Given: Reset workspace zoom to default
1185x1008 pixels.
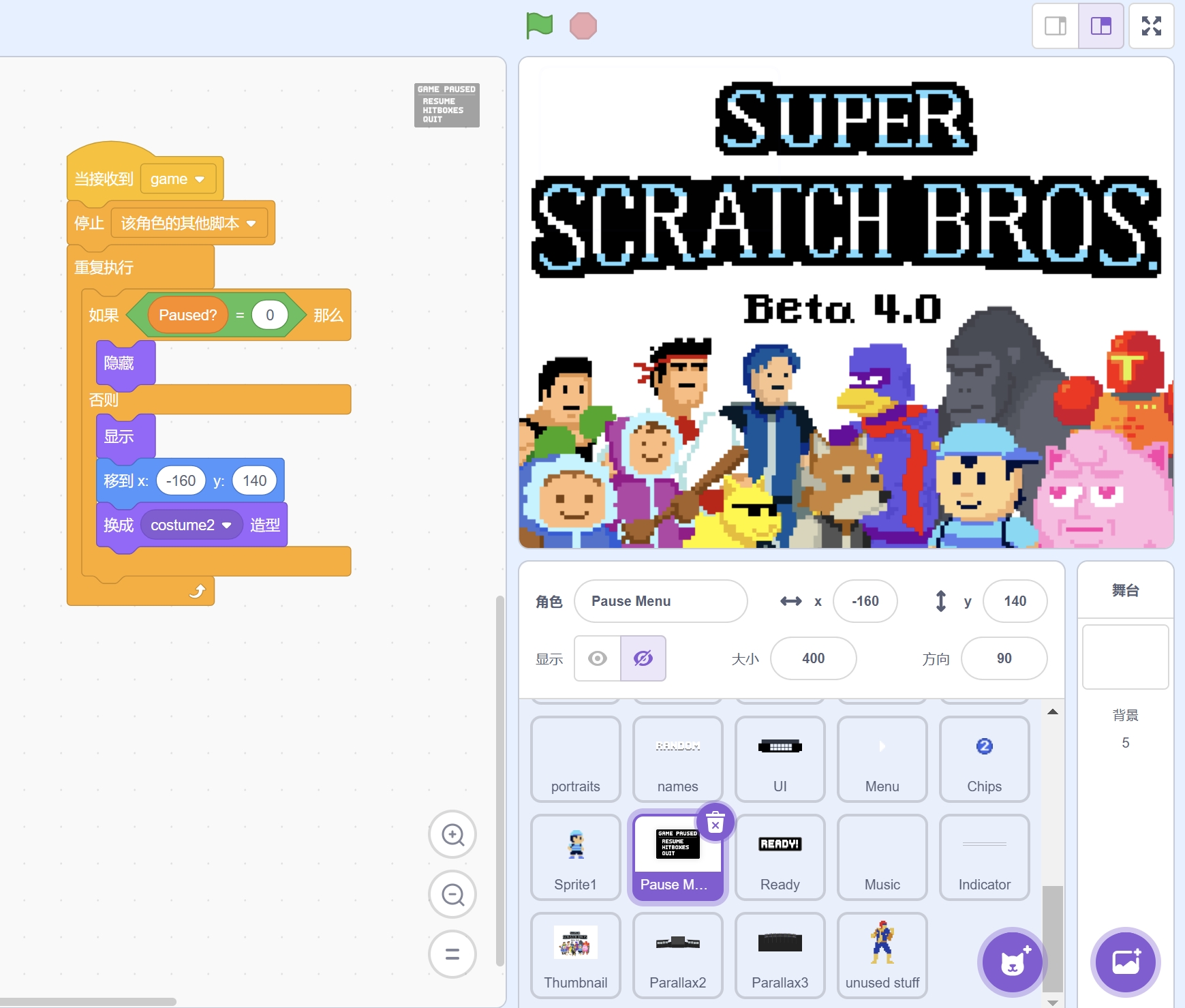Looking at the screenshot, I should tap(452, 954).
